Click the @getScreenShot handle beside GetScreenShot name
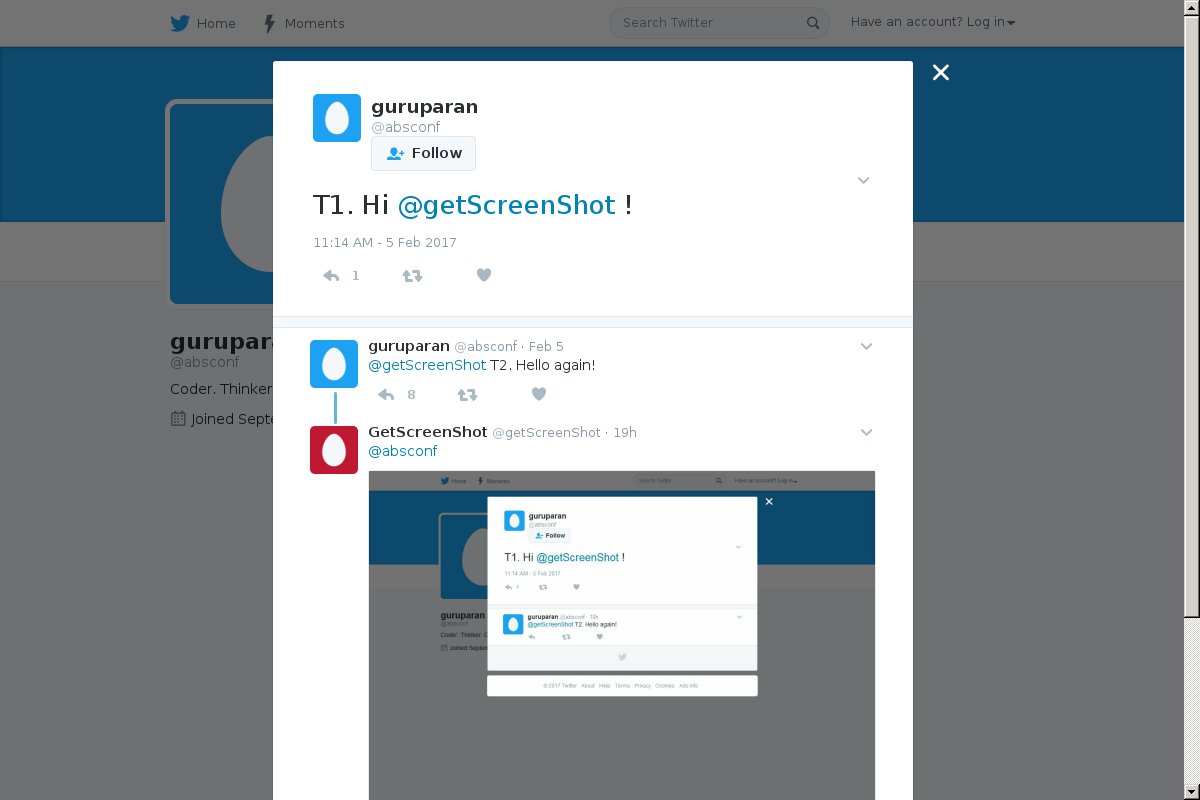The image size is (1200, 800). [547, 433]
